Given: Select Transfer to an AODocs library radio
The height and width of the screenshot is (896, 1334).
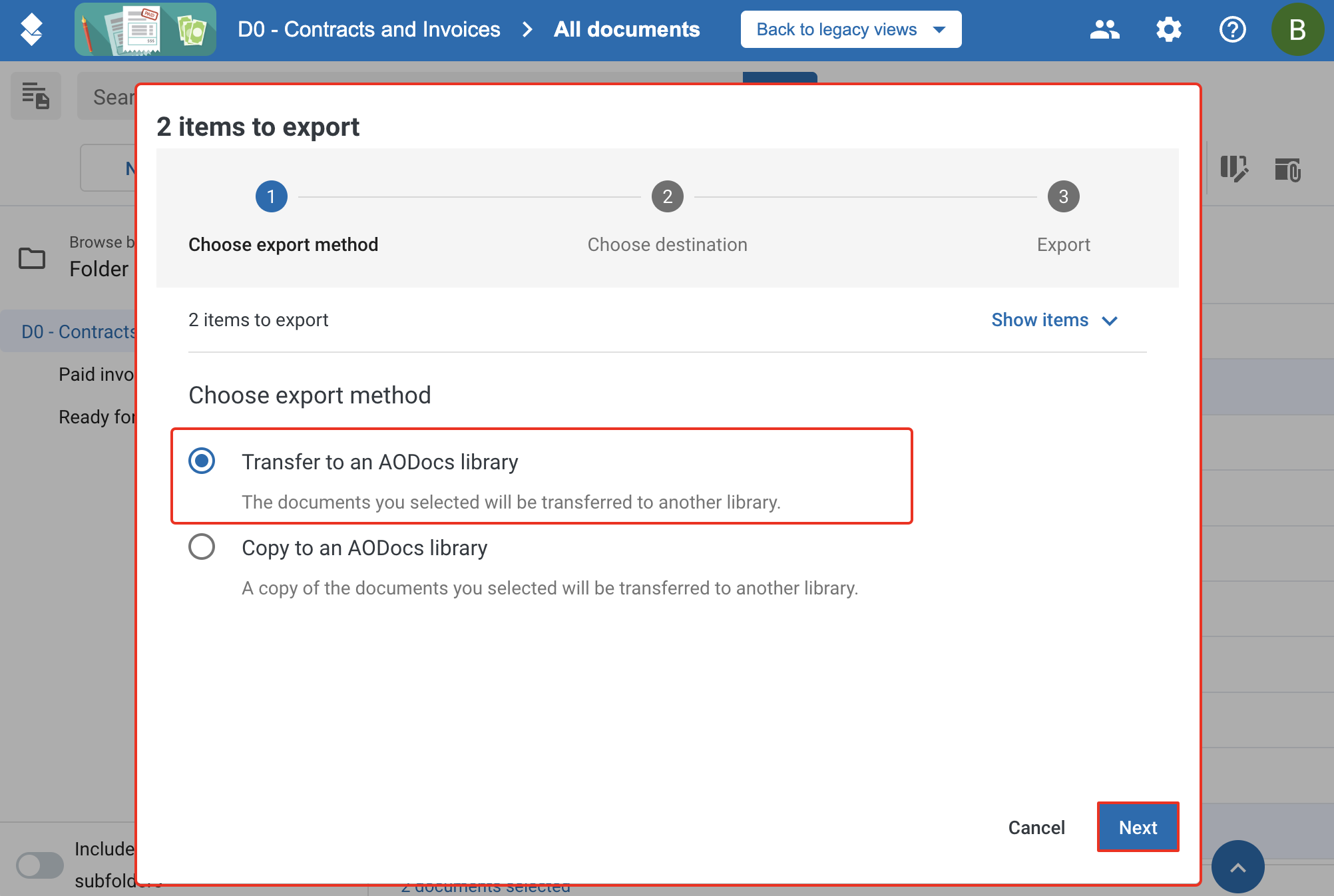Looking at the screenshot, I should click(x=202, y=461).
